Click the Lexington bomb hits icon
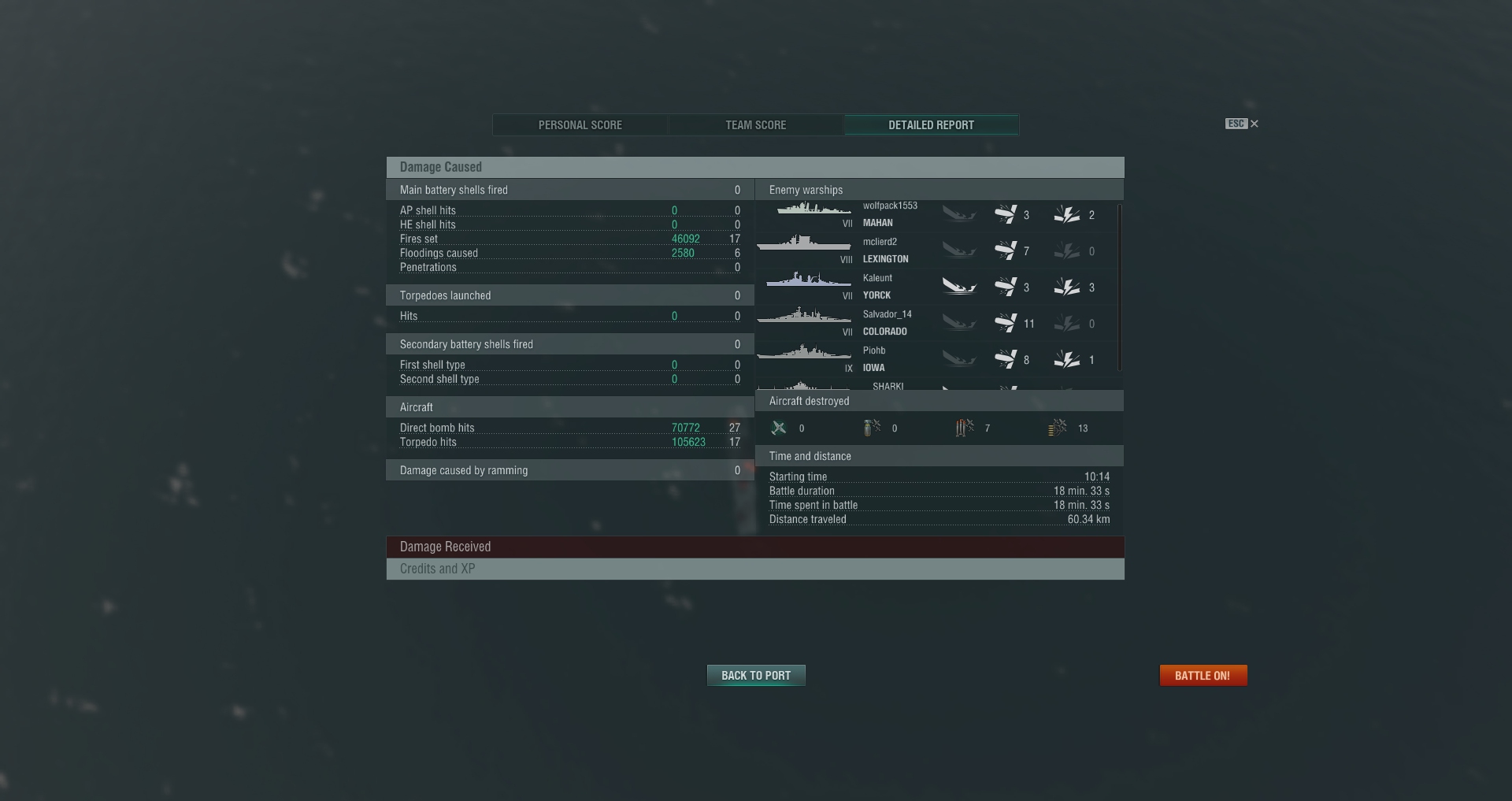 pos(1006,250)
